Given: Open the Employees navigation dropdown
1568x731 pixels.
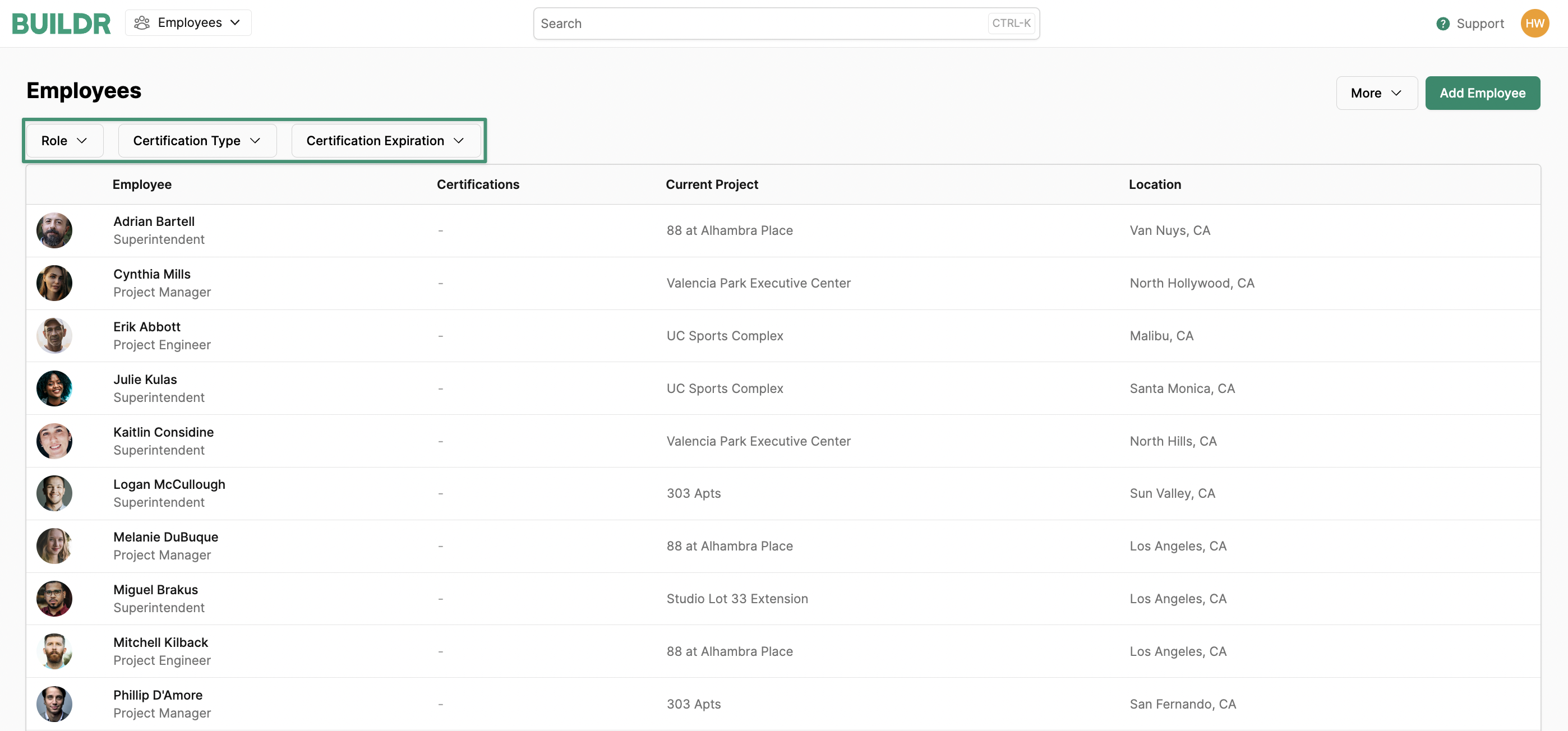Looking at the screenshot, I should pyautogui.click(x=188, y=22).
